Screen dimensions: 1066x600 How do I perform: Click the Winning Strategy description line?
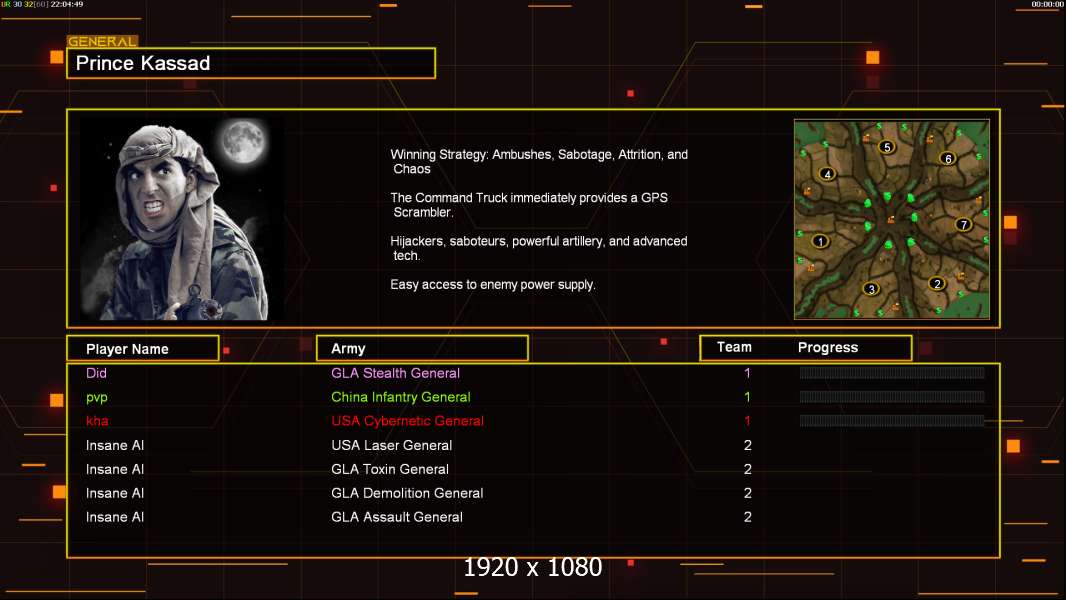pos(539,162)
